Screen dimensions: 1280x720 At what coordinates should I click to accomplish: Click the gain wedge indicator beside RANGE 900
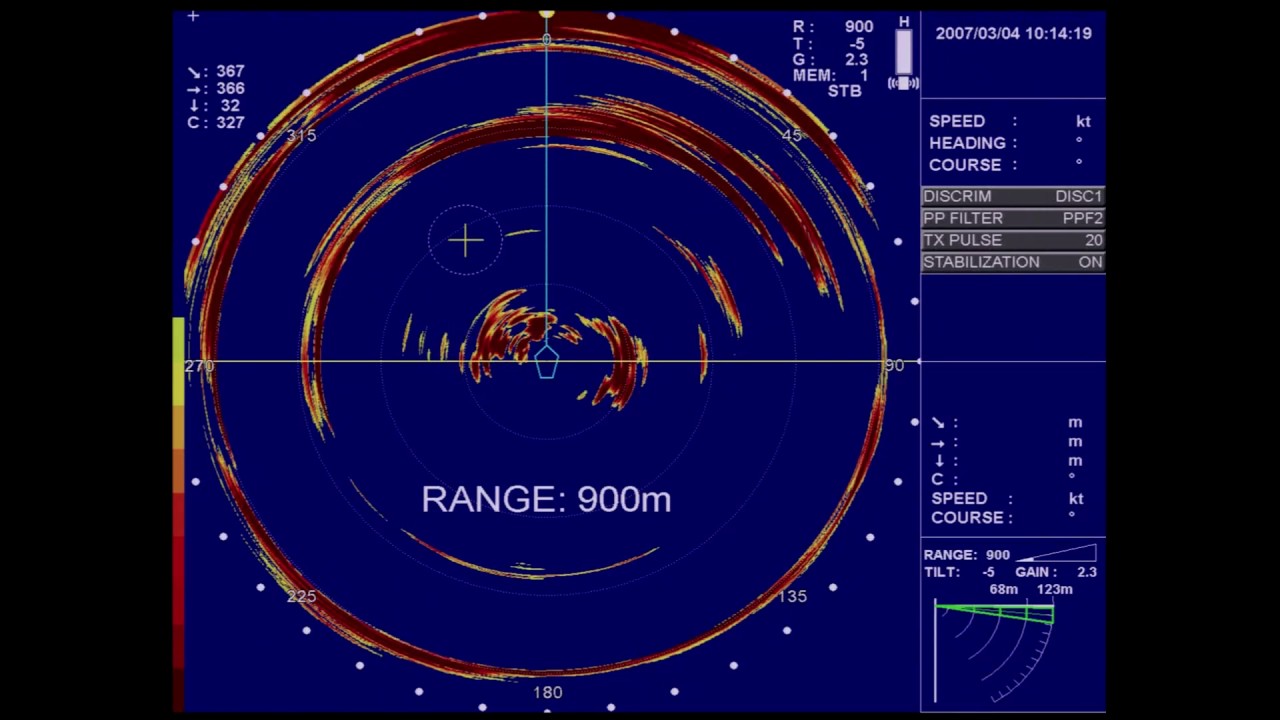tap(1057, 553)
